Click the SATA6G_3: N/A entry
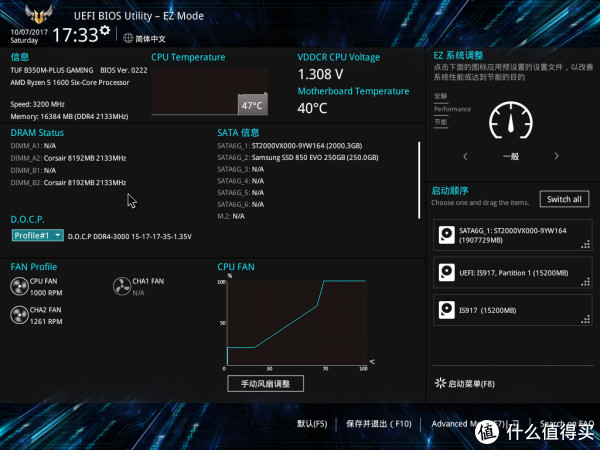Screen dimensions: 600x450 point(240,169)
